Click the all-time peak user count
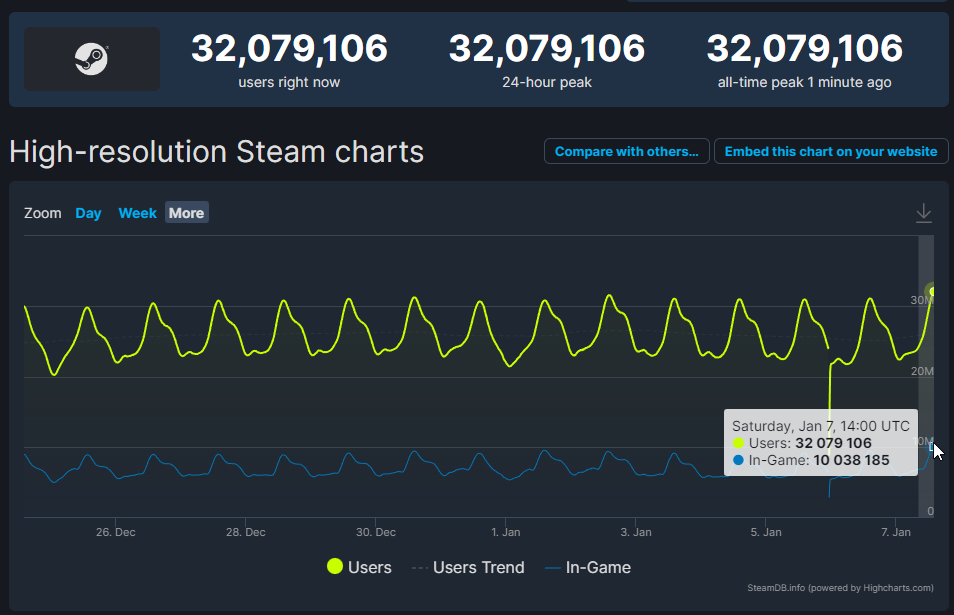This screenshot has height=615, width=954. pos(804,48)
